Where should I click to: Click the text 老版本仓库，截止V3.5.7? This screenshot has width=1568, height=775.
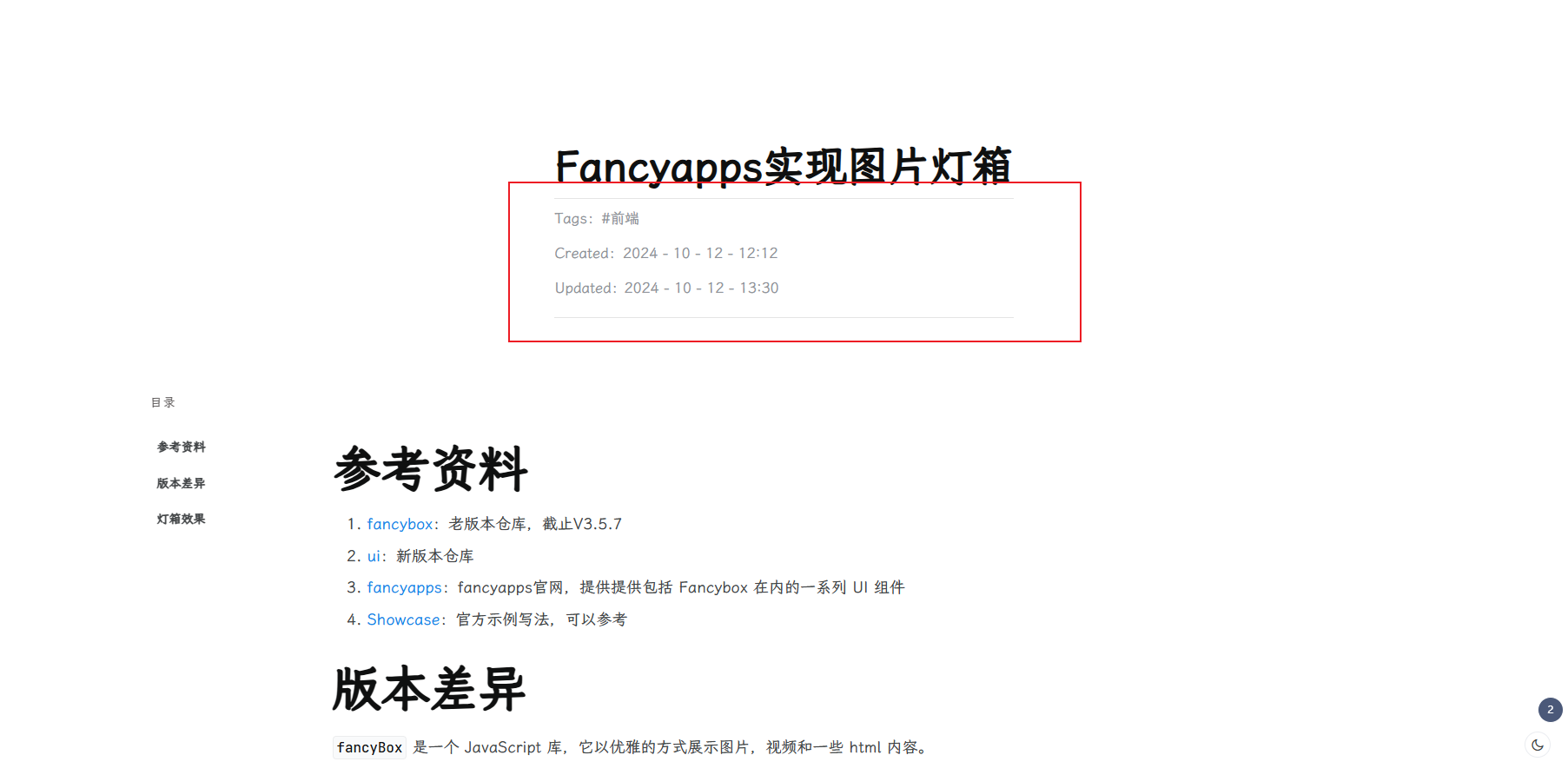(535, 524)
